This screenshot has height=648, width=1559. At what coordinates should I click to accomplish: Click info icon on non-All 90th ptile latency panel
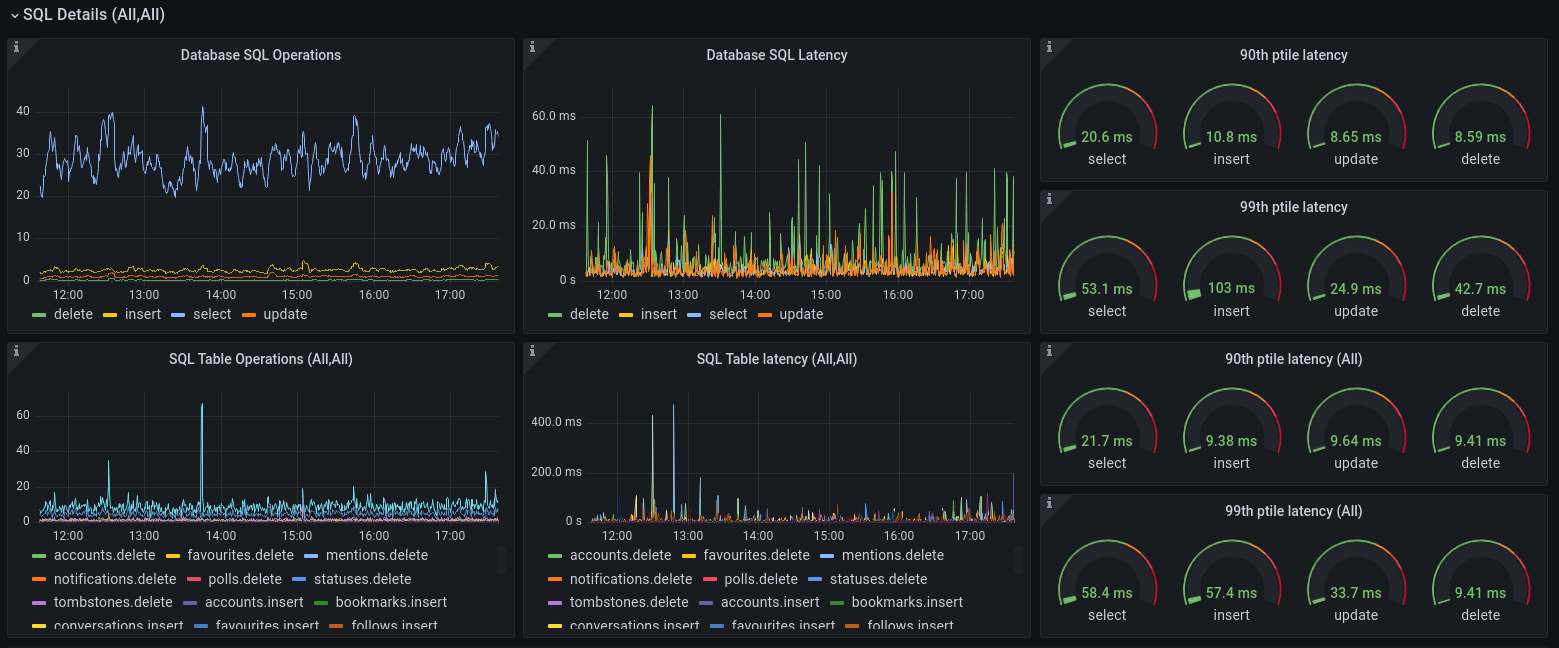point(1049,47)
